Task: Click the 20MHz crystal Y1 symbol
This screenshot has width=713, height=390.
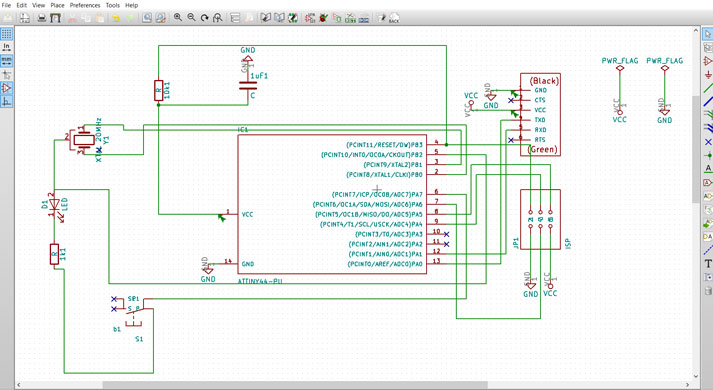Action: (x=84, y=140)
